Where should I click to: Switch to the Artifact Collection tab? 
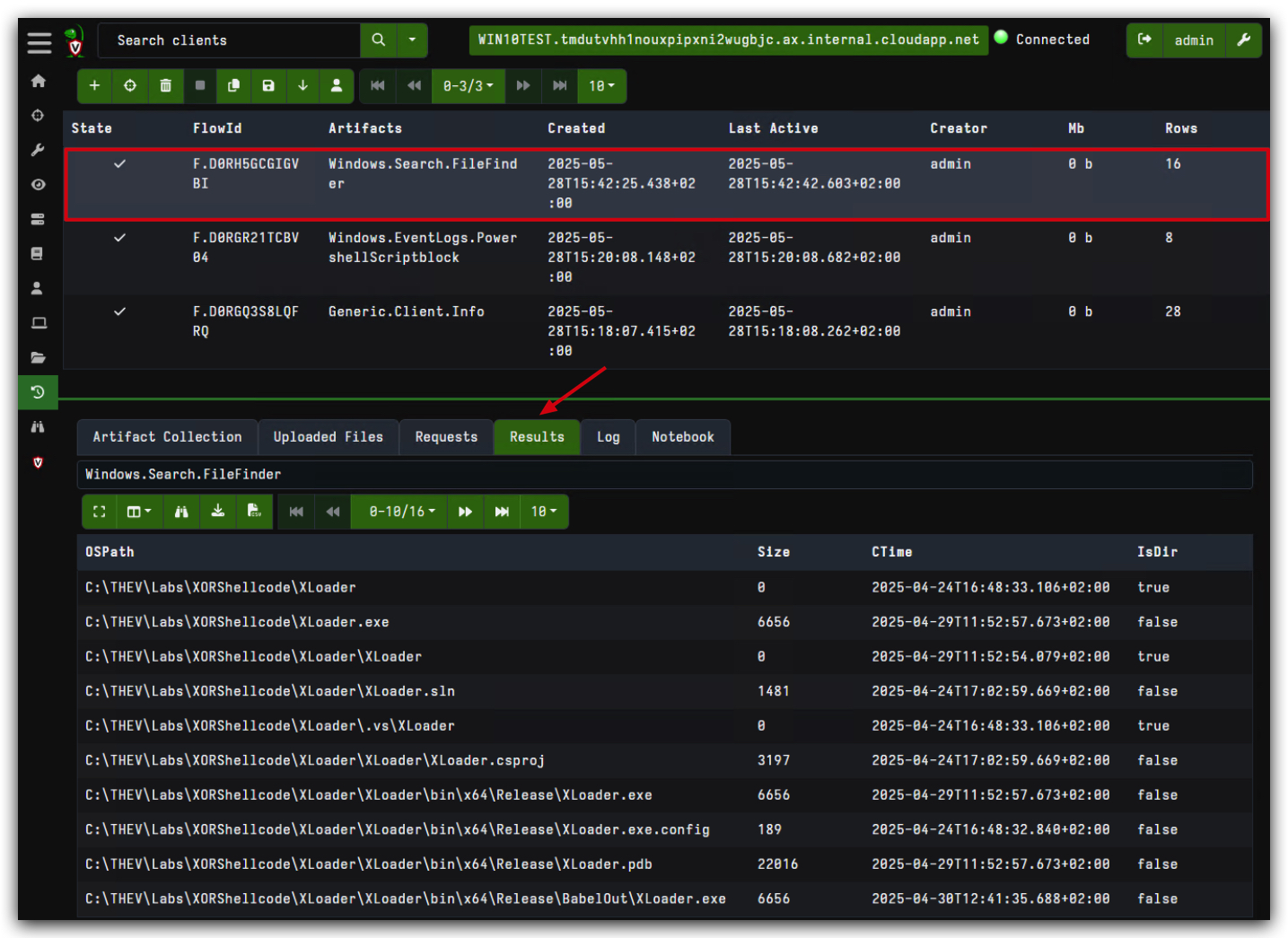[167, 437]
